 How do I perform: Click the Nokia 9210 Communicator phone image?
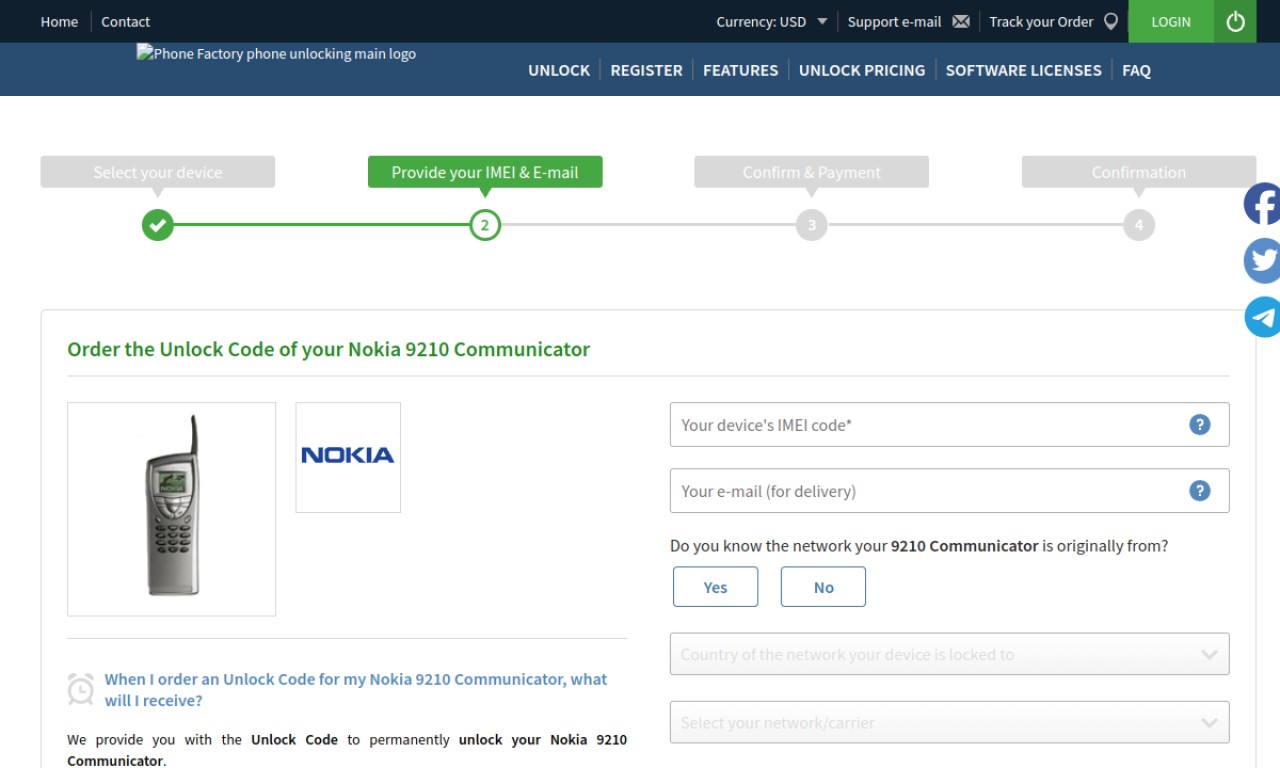pos(171,509)
